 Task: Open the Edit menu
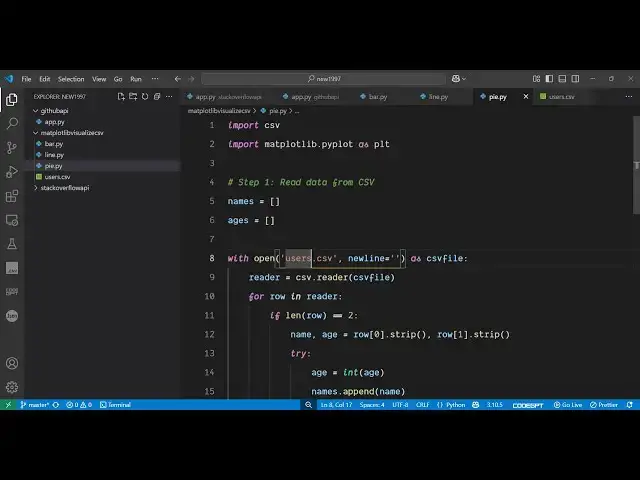tap(44, 79)
